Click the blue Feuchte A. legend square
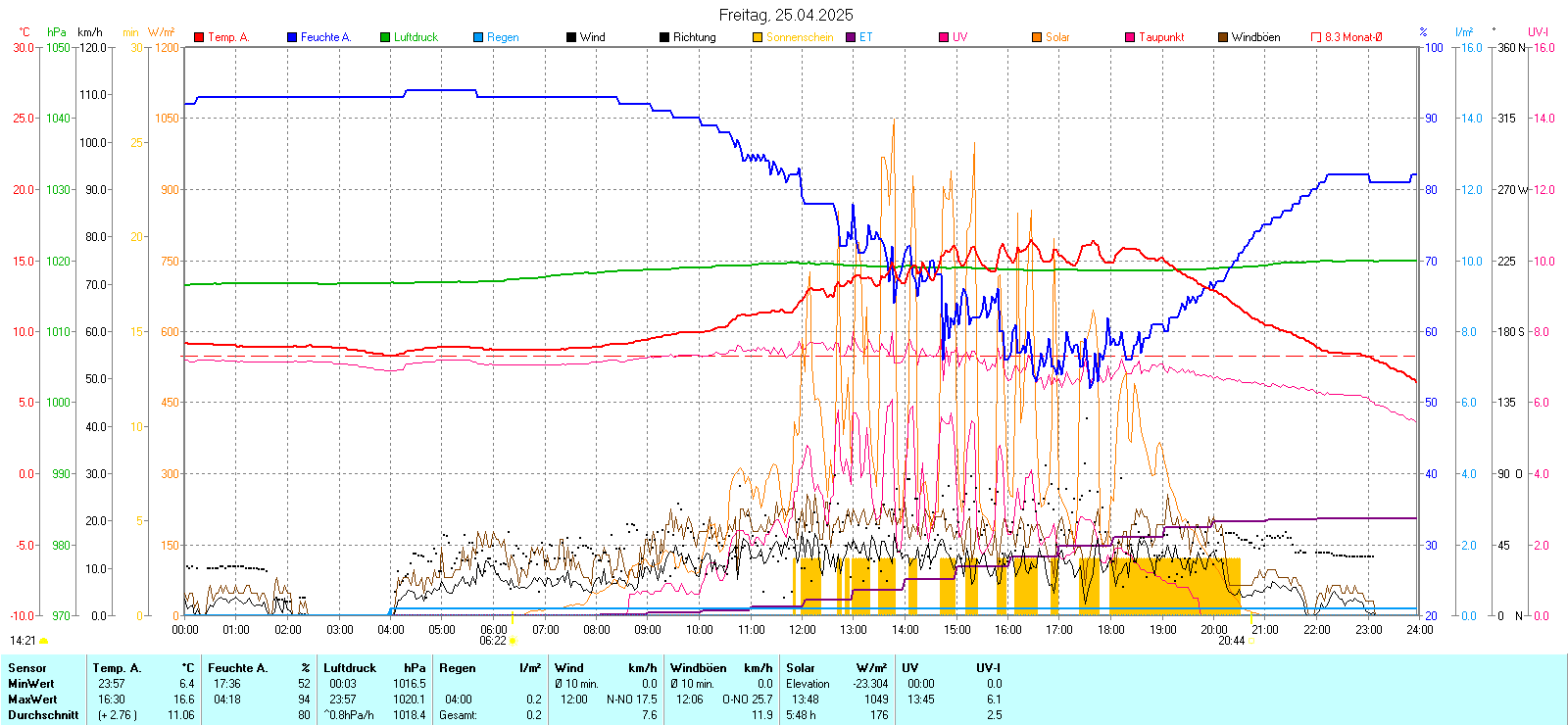Viewport: 1568px width, 725px height. (292, 37)
